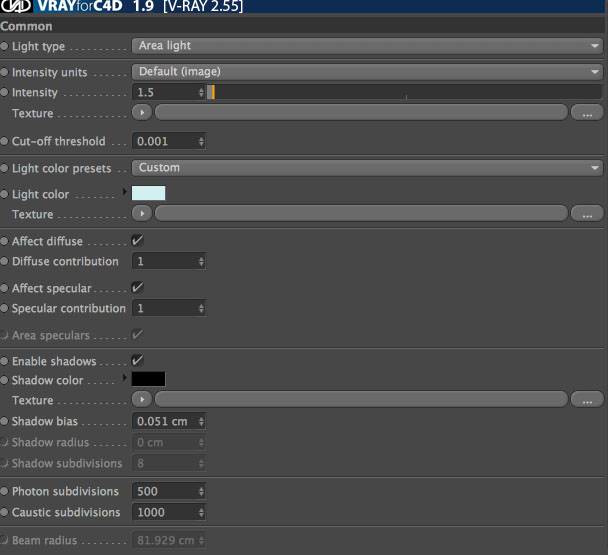This screenshot has height=555, width=608.
Task: Click the Shadow color animation dot
Action: 4,380
